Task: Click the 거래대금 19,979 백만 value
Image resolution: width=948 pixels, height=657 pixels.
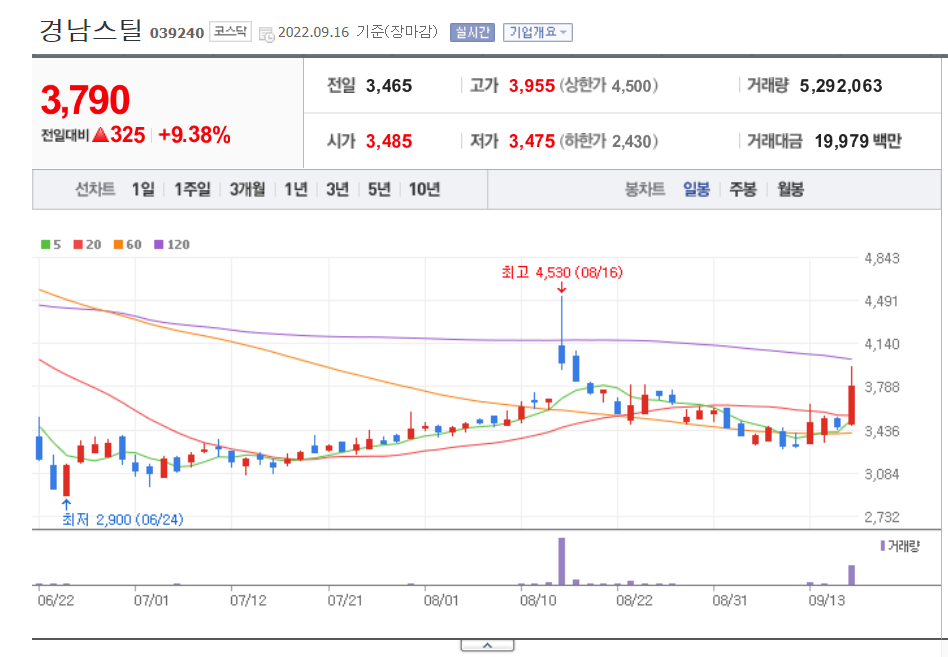Action: coord(858,141)
